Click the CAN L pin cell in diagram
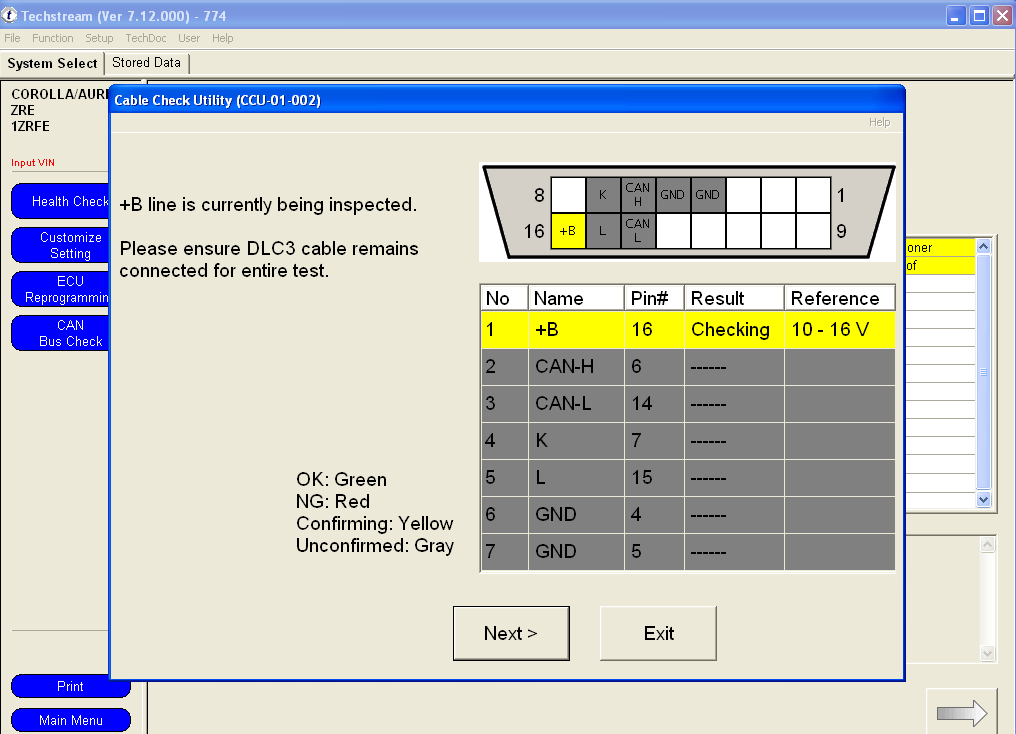The image size is (1016, 734). pyautogui.click(x=638, y=231)
